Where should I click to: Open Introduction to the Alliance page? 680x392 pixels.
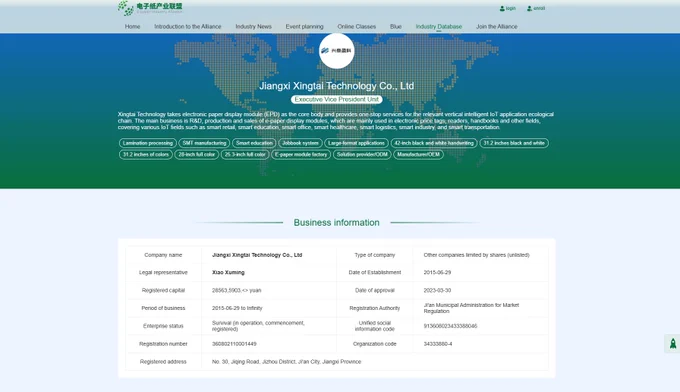[188, 26]
